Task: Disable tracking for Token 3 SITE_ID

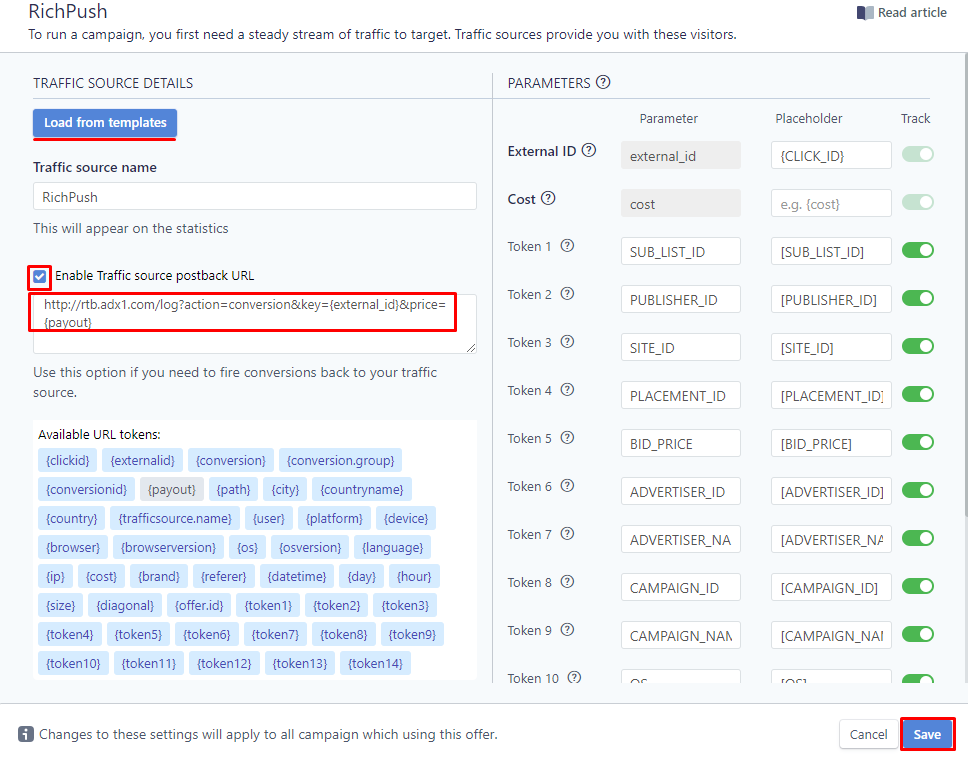Action: point(917,346)
